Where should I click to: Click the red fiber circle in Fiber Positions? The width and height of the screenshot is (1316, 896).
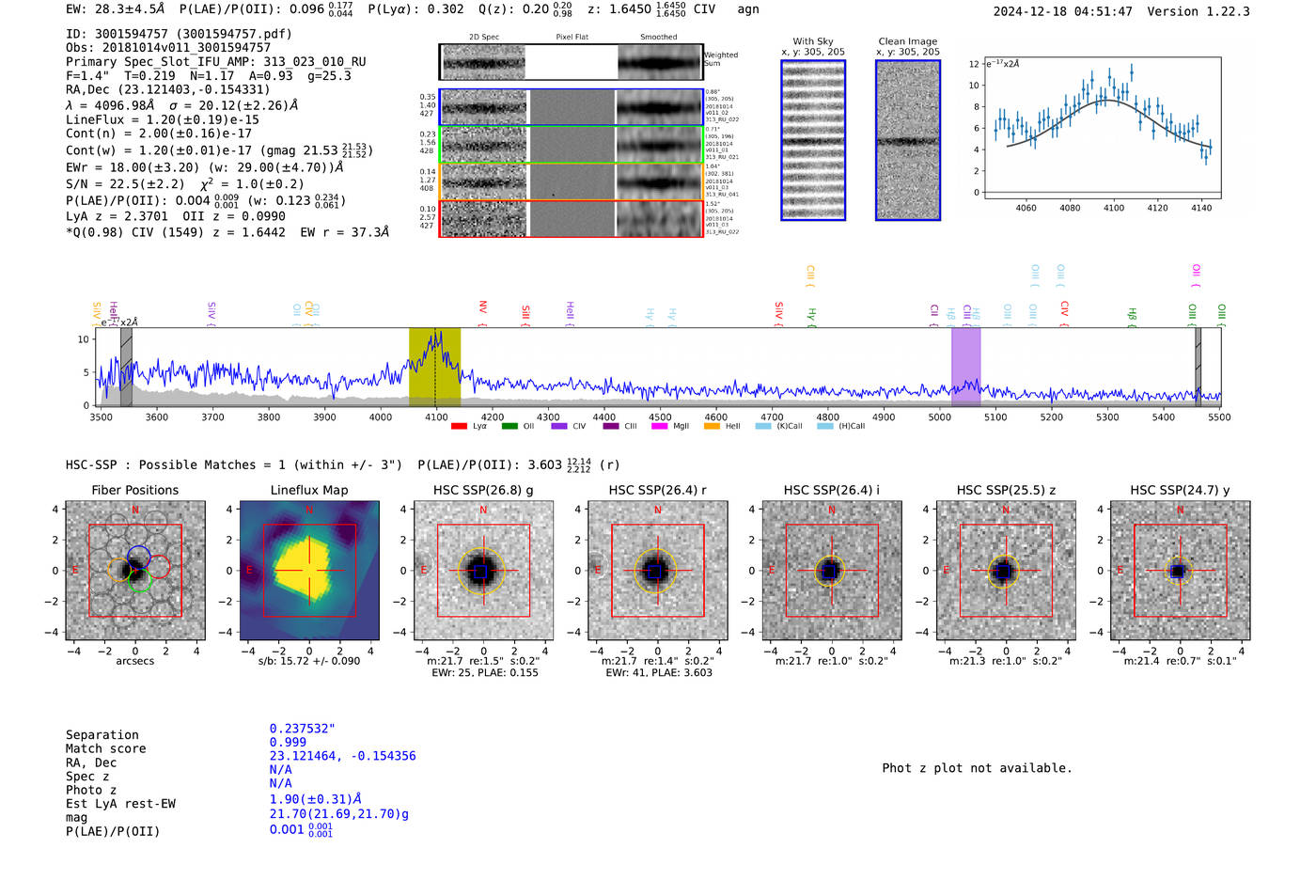(159, 566)
